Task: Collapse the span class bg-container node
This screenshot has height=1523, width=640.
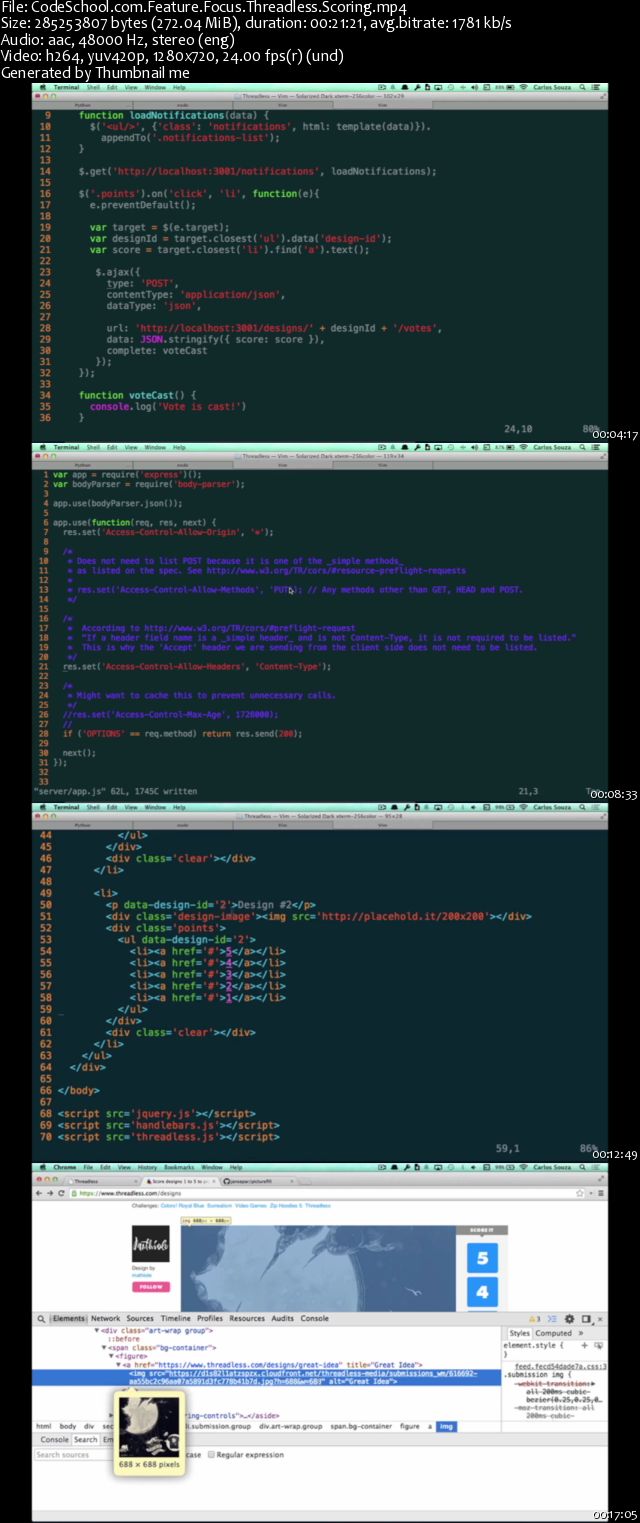Action: click(x=104, y=1347)
